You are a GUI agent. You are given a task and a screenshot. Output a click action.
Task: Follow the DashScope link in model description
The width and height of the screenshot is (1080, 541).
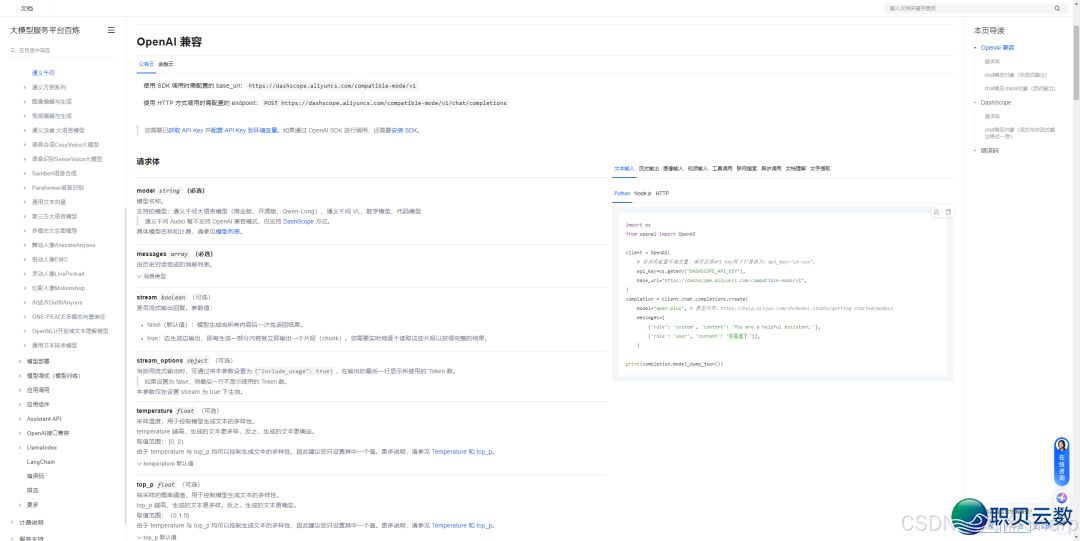pos(298,221)
